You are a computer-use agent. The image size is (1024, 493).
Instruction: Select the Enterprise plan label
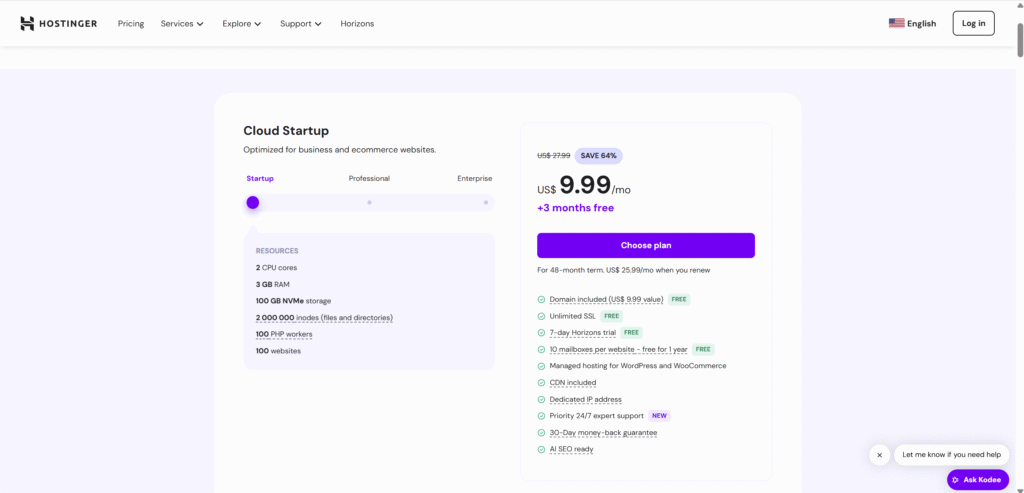pos(475,178)
